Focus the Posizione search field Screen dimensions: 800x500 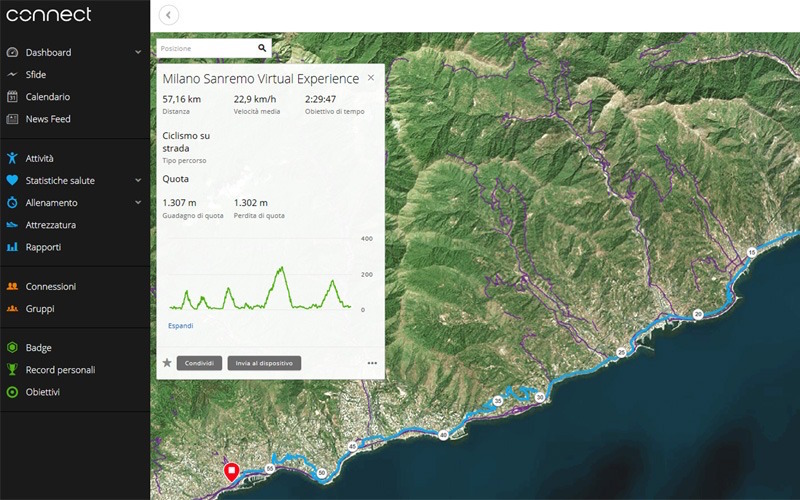click(214, 48)
